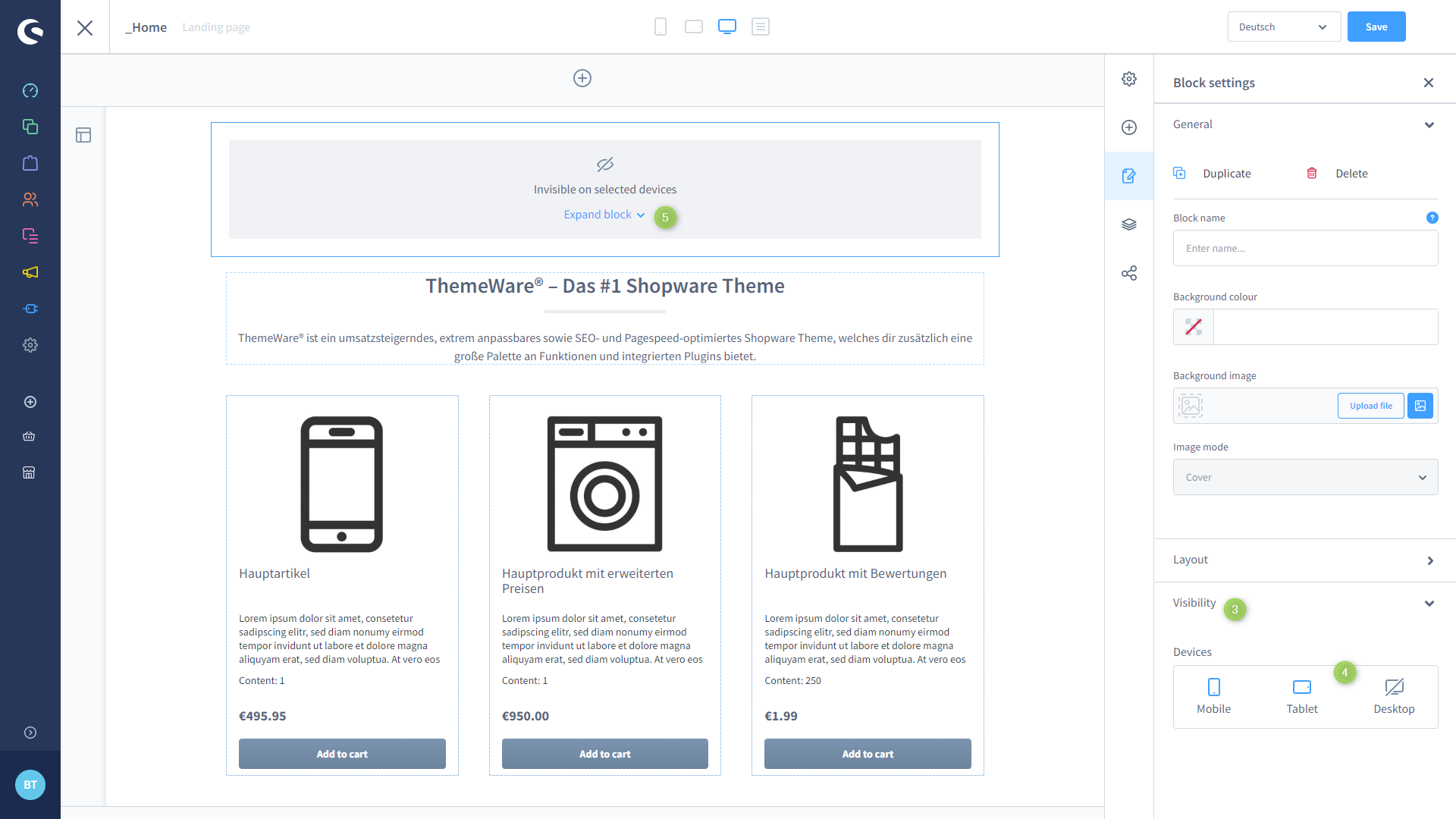Switch to desktop viewport preview
Viewport: 1456px width, 819px height.
(727, 27)
